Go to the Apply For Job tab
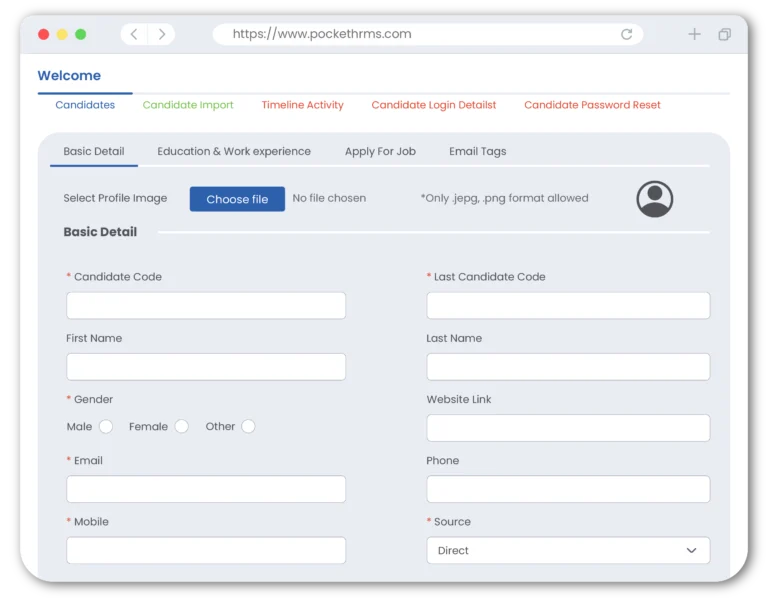 tap(380, 152)
